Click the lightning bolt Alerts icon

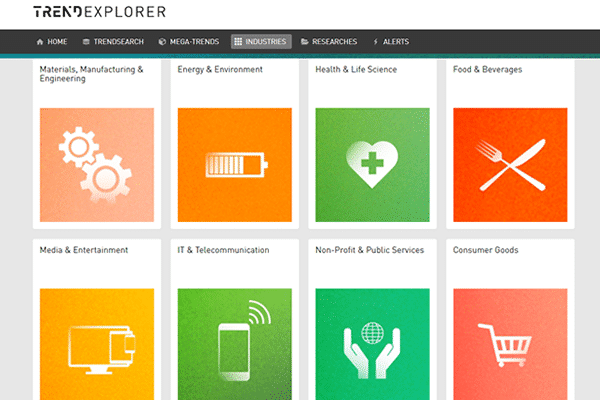(x=376, y=42)
